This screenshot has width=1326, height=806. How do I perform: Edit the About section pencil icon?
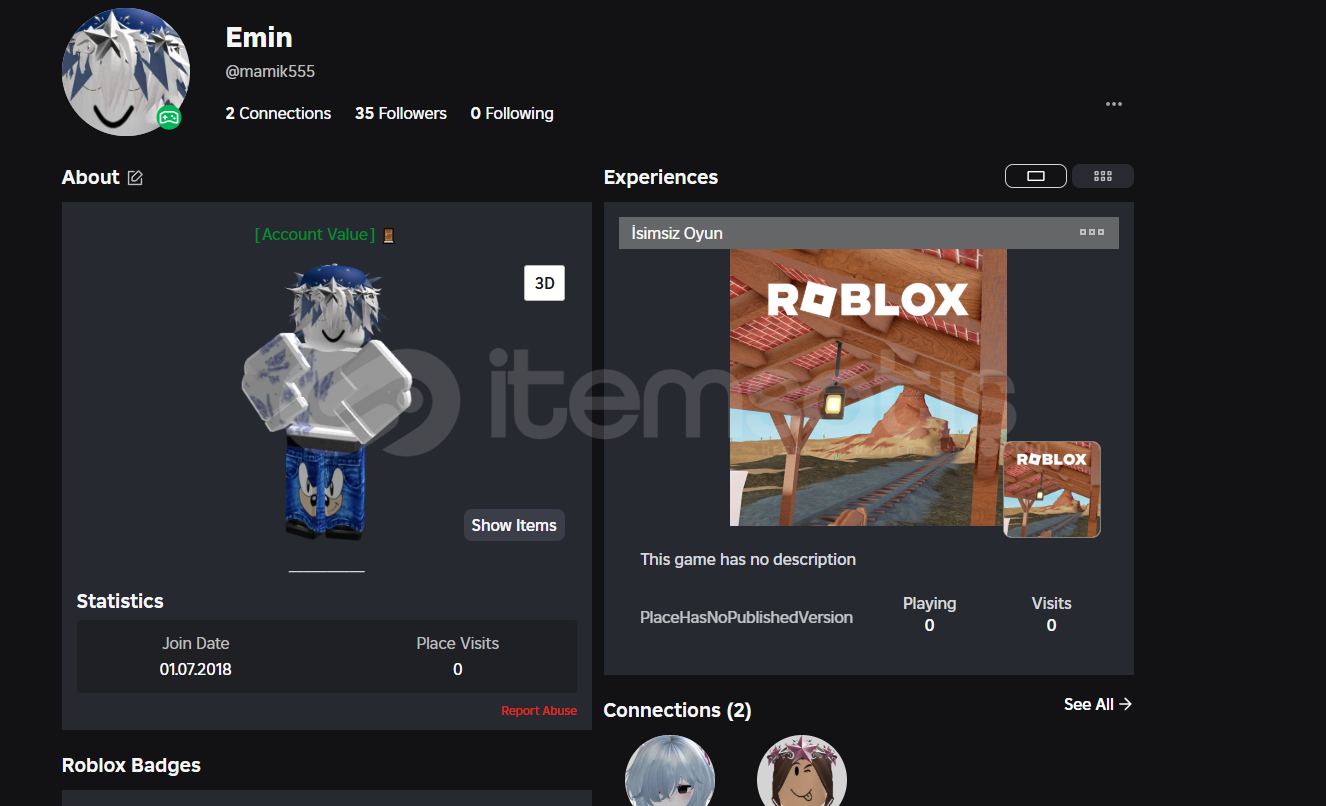[x=135, y=178]
